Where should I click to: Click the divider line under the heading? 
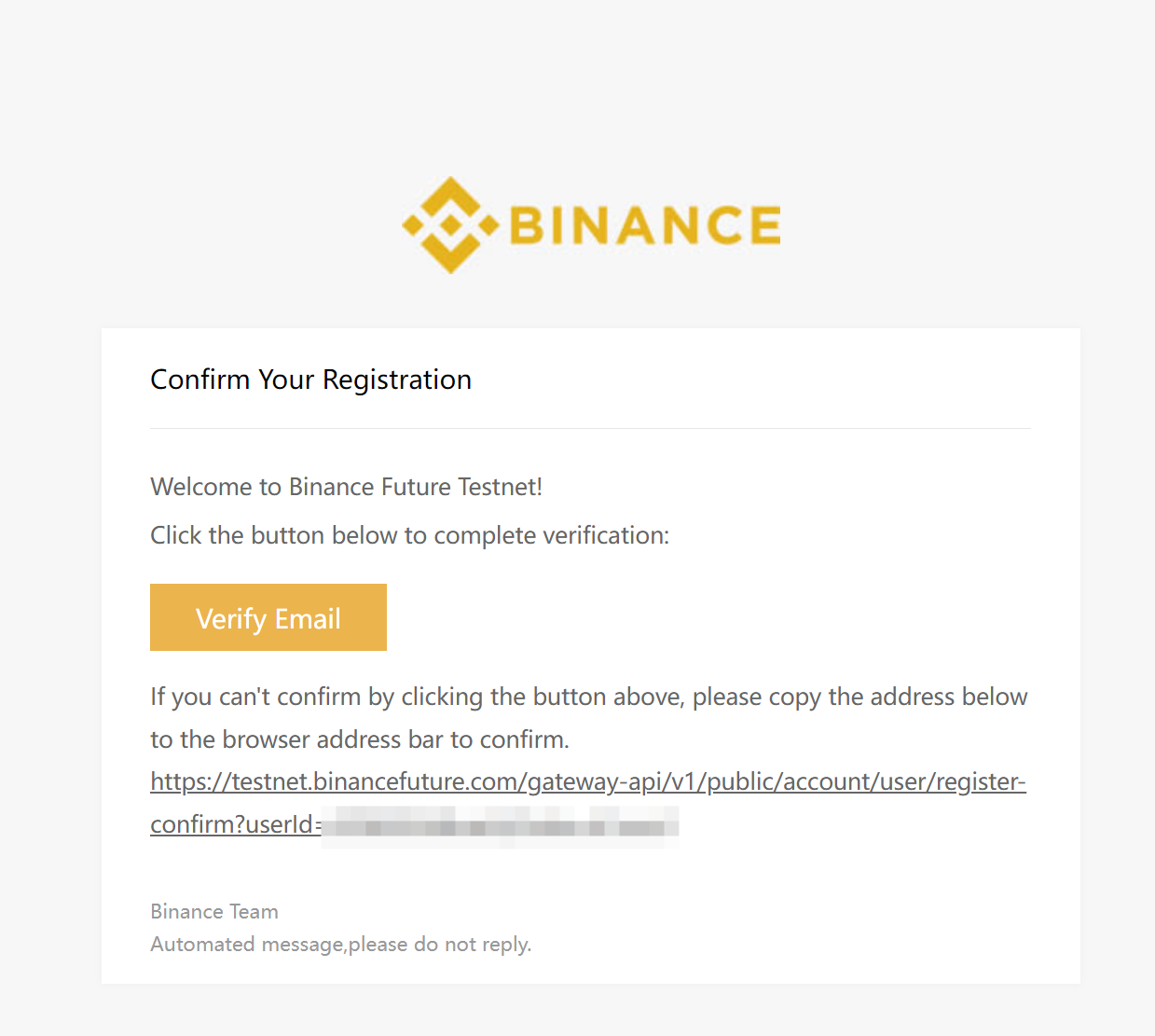coord(590,429)
